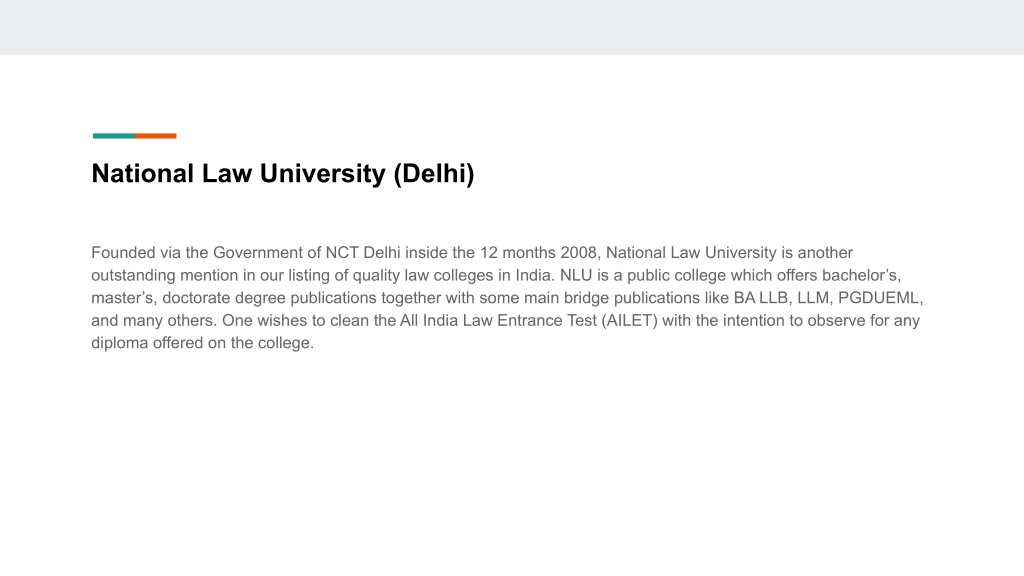Select the orange segment of the accent bar

156,136
